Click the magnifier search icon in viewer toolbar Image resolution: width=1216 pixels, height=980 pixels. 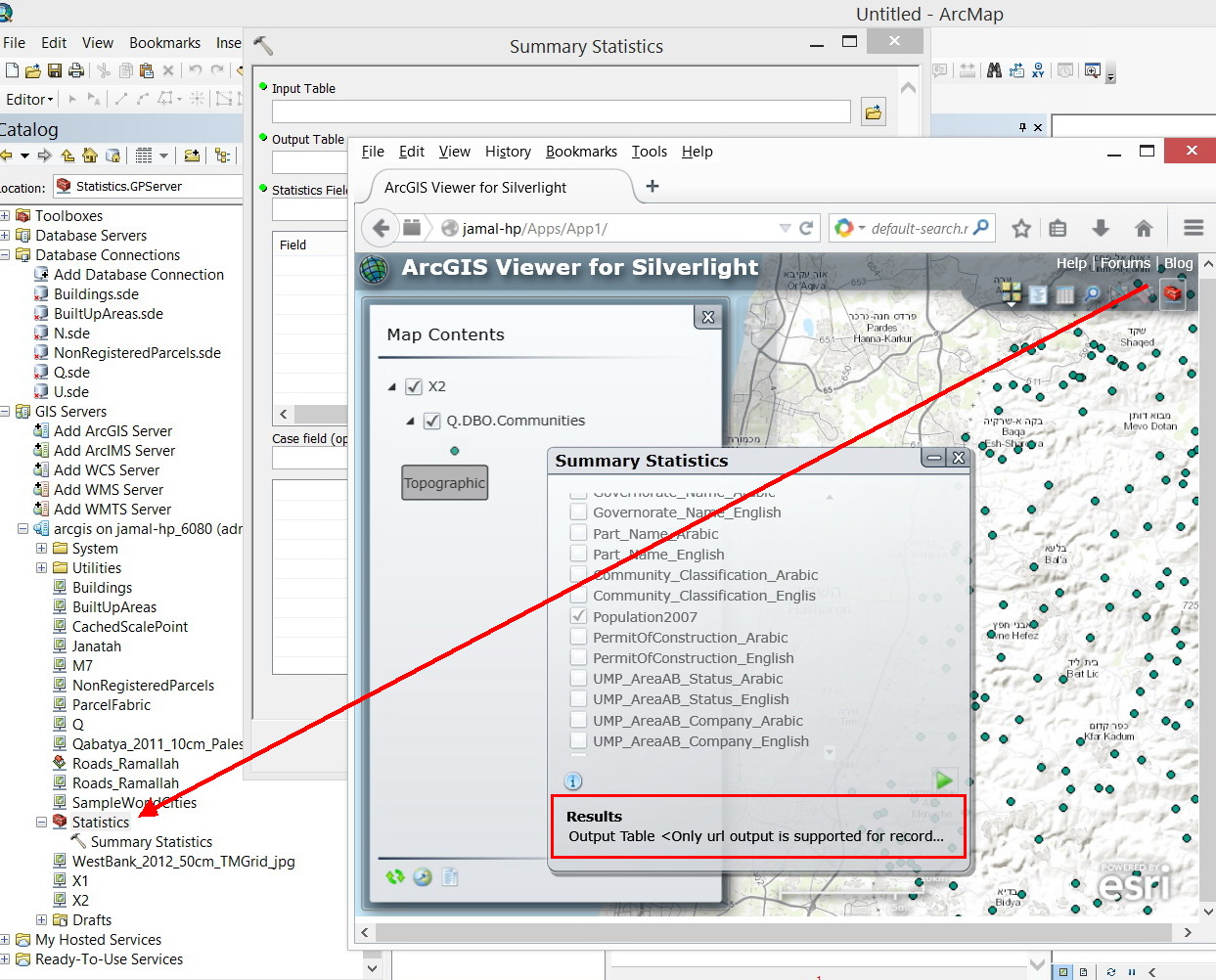coord(1093,293)
